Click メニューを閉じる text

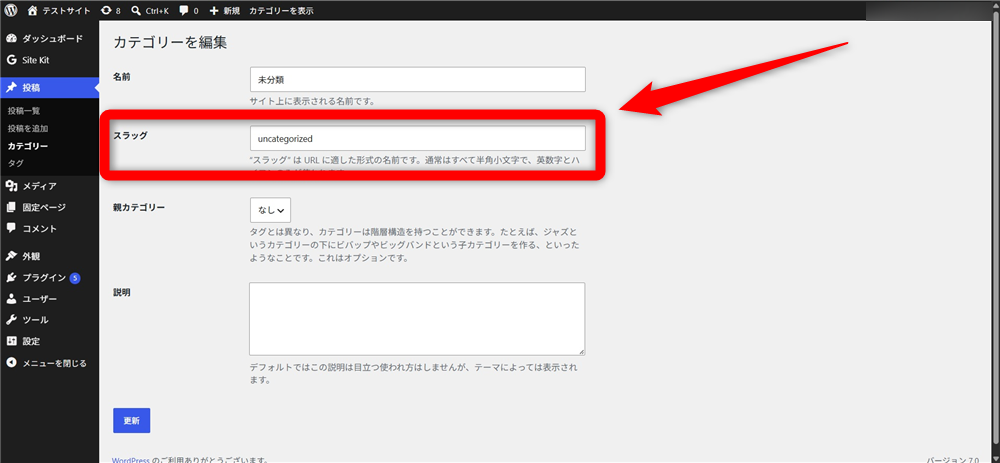[x=54, y=363]
